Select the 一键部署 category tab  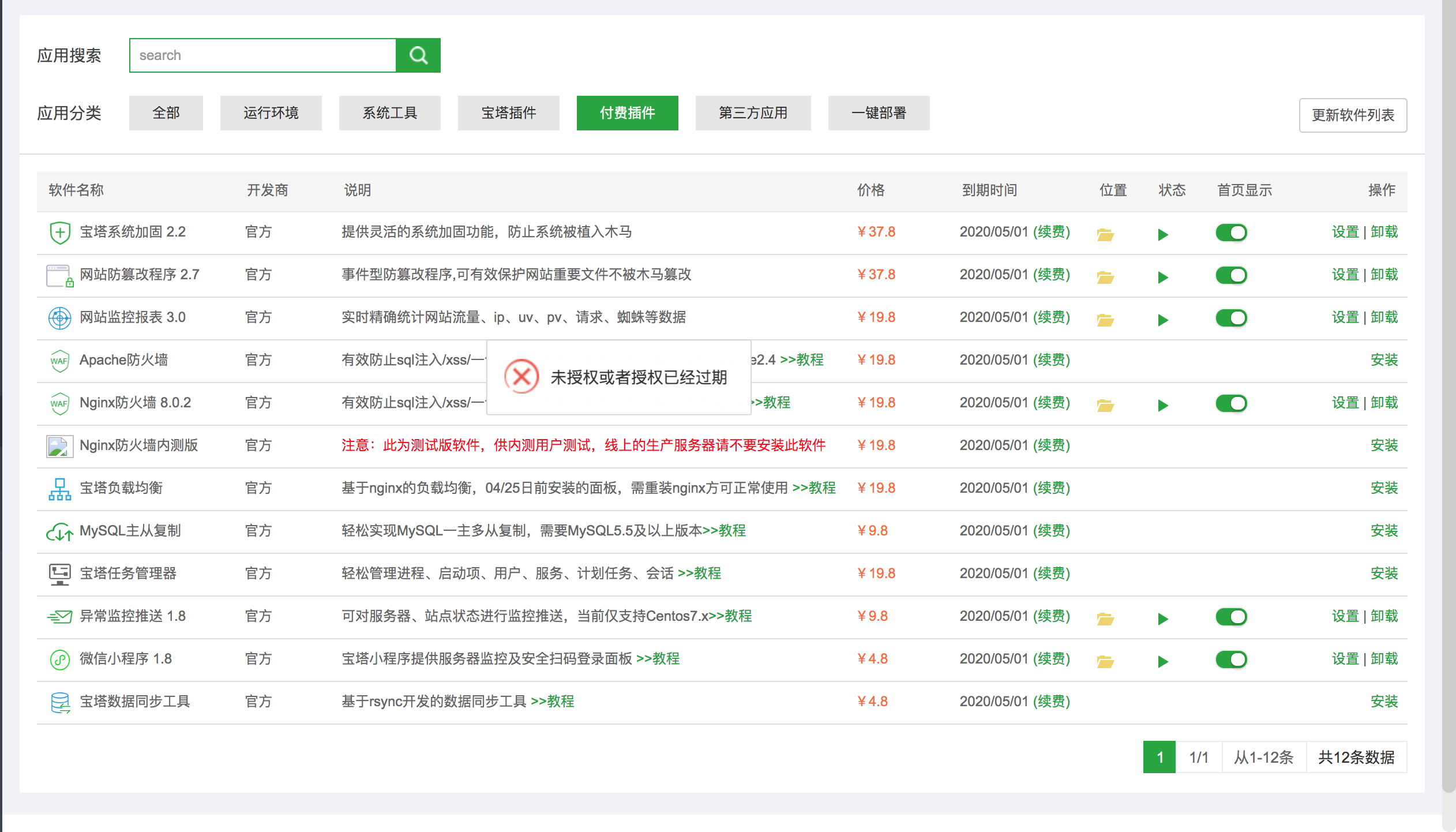[879, 113]
